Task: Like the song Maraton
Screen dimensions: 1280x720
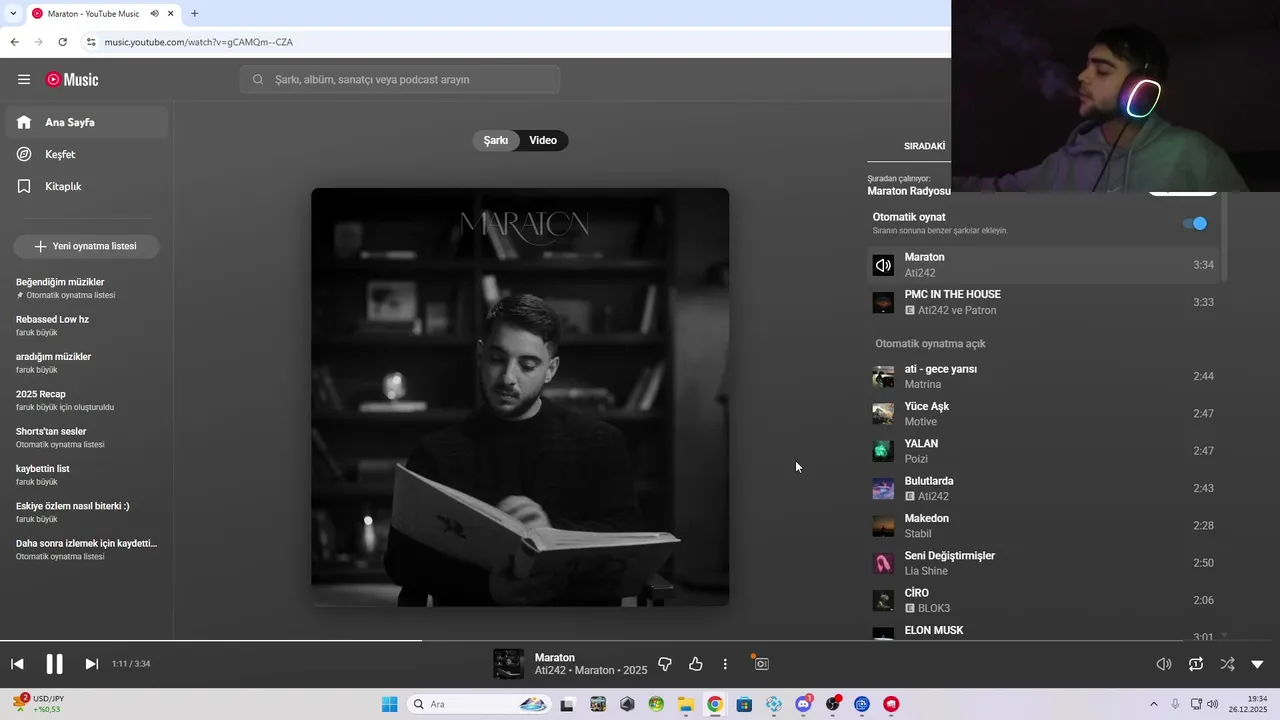Action: [696, 664]
